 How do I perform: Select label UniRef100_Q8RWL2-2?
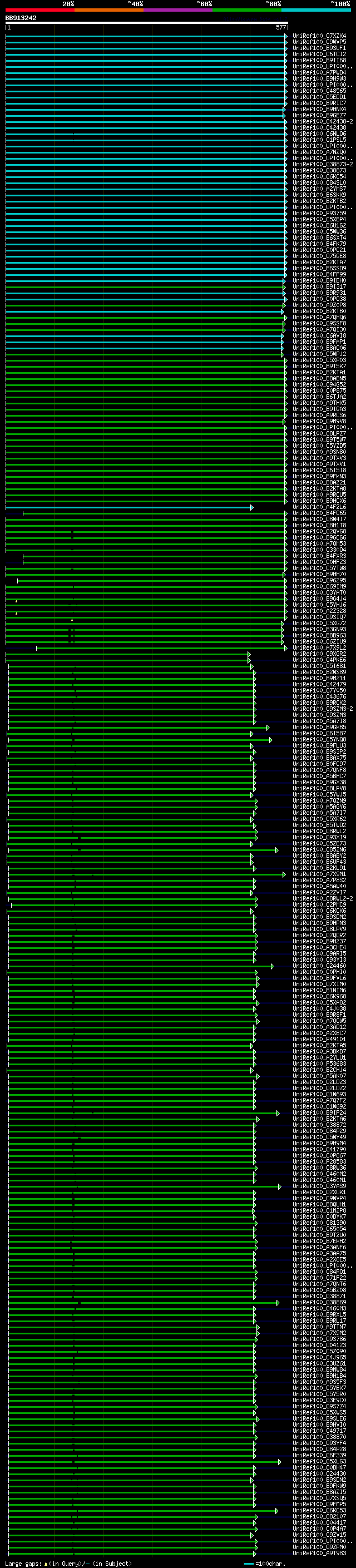[x=323, y=899]
